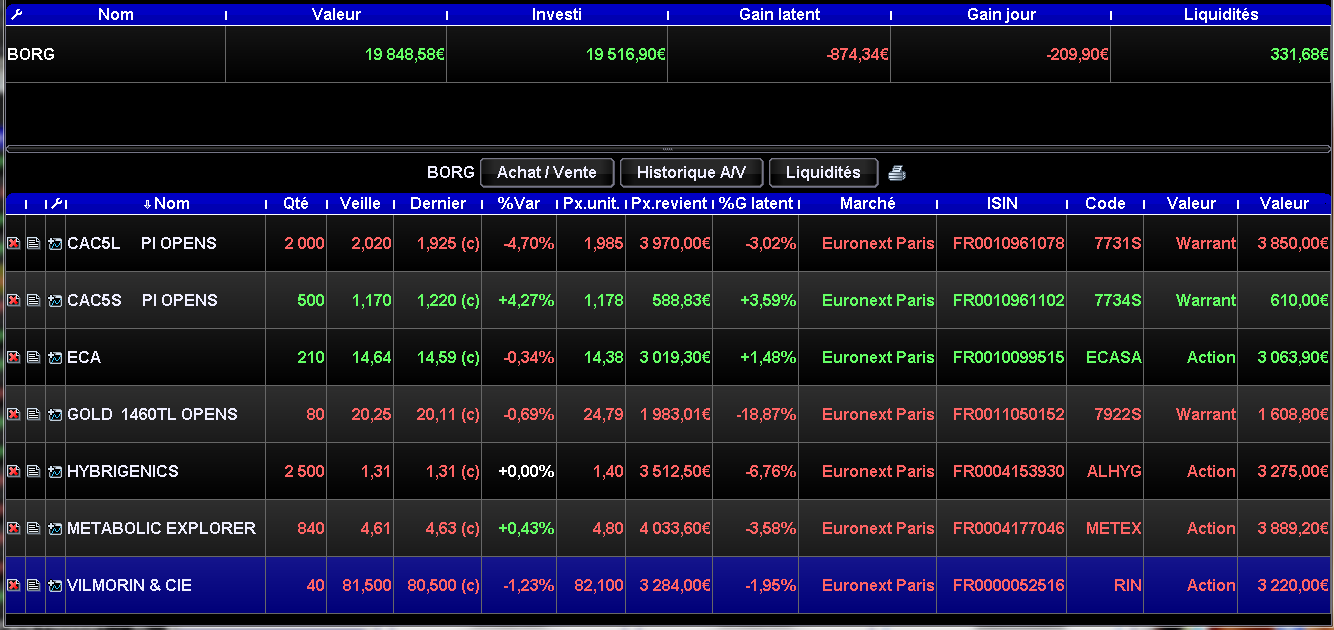Sort positions by the Veille column
Screen dimensions: 1334x630
(x=360, y=203)
